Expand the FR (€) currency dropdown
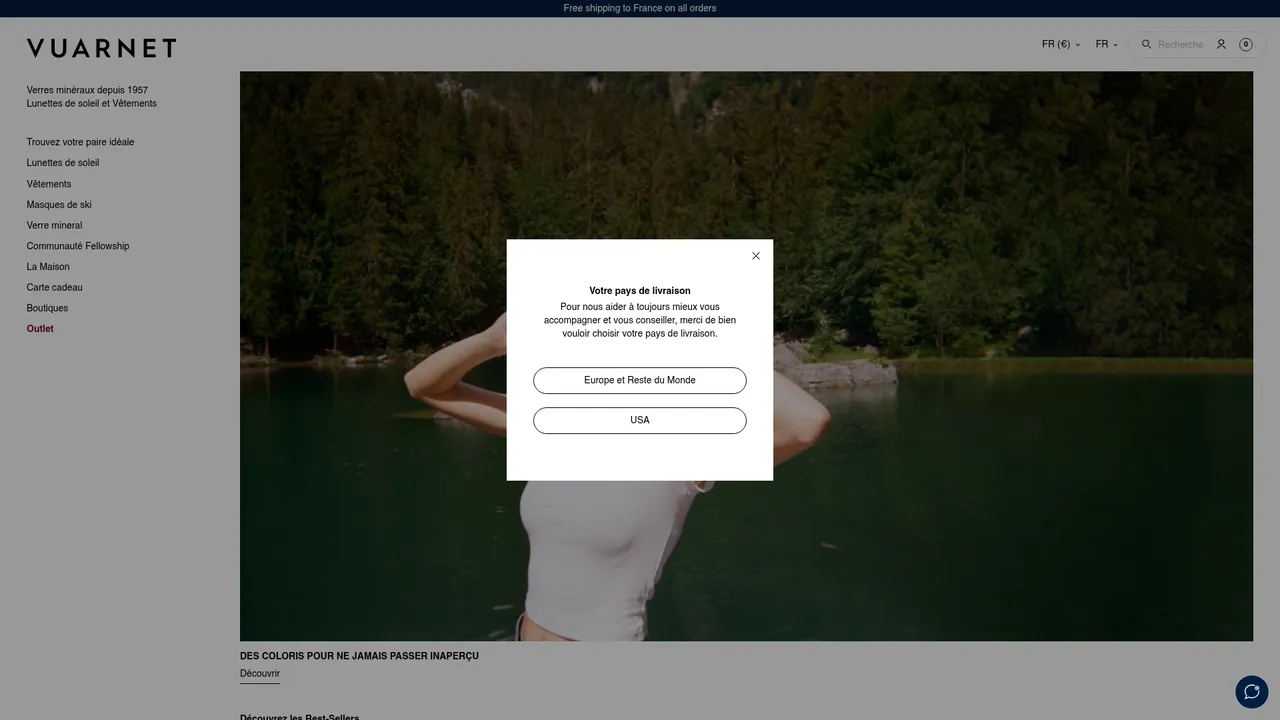 coord(1061,44)
